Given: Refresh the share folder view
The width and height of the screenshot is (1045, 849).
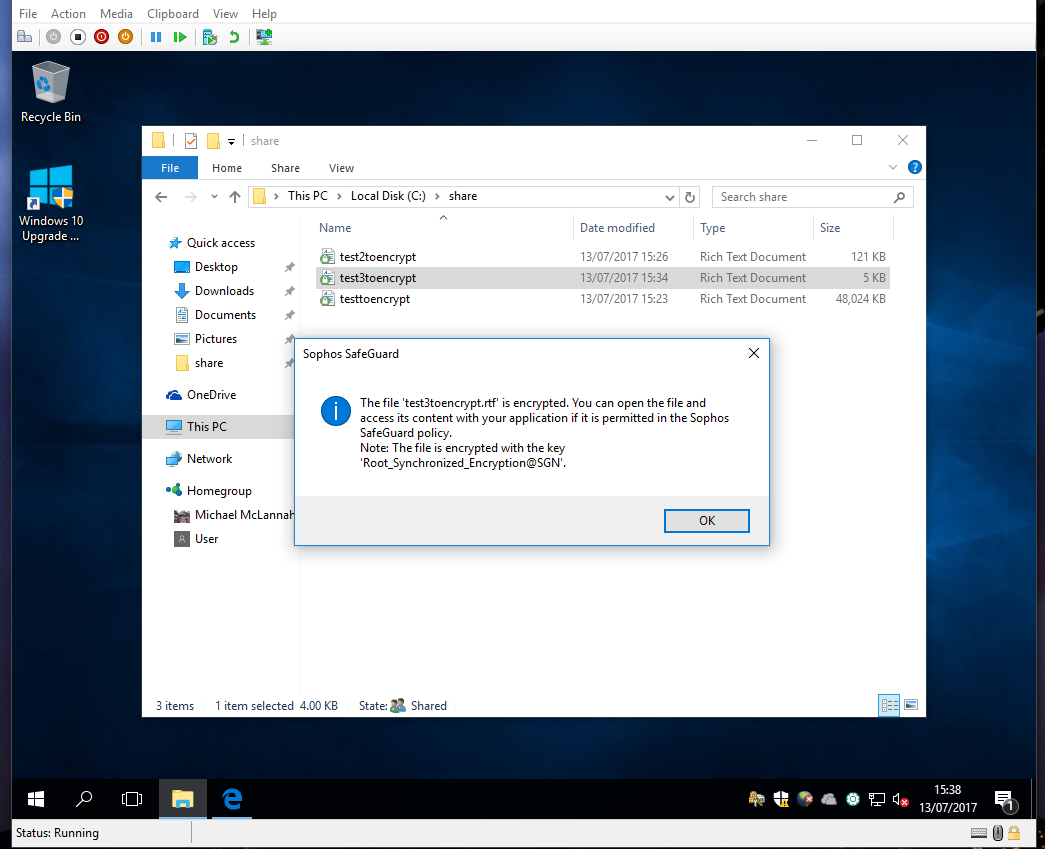Looking at the screenshot, I should coord(690,197).
